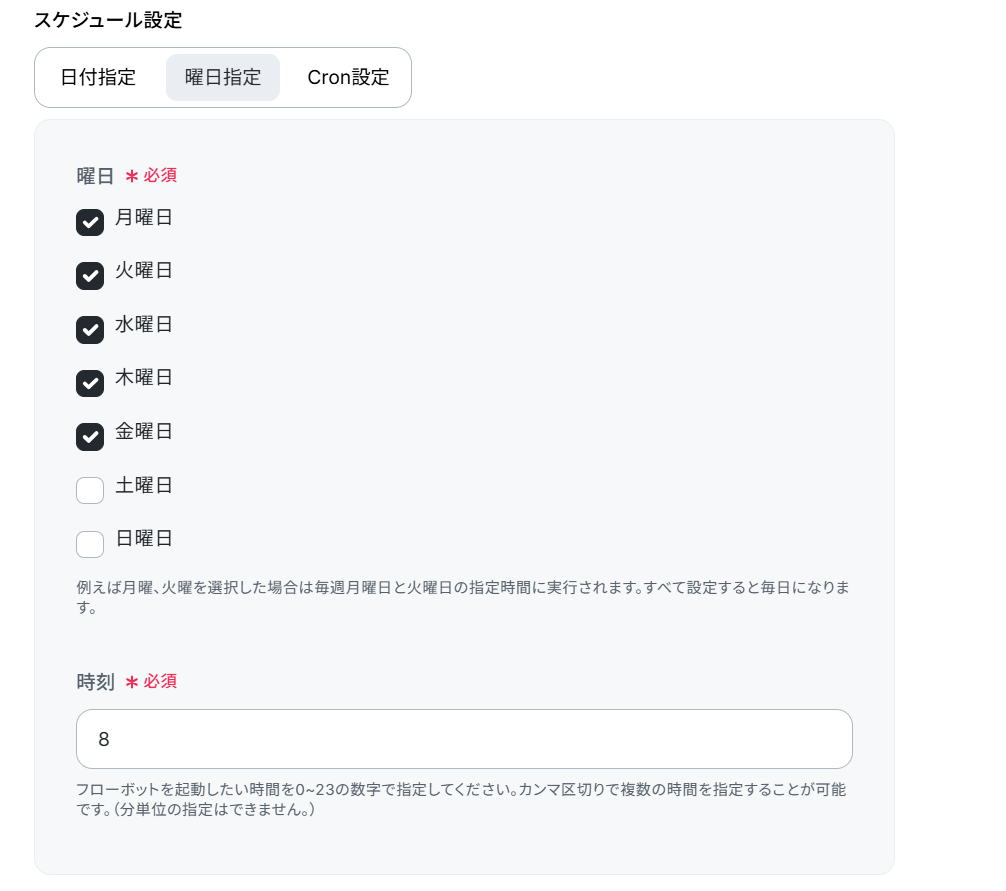This screenshot has width=1006, height=891.
Task: Toggle the 水曜日 checkbox off
Action: [90, 330]
